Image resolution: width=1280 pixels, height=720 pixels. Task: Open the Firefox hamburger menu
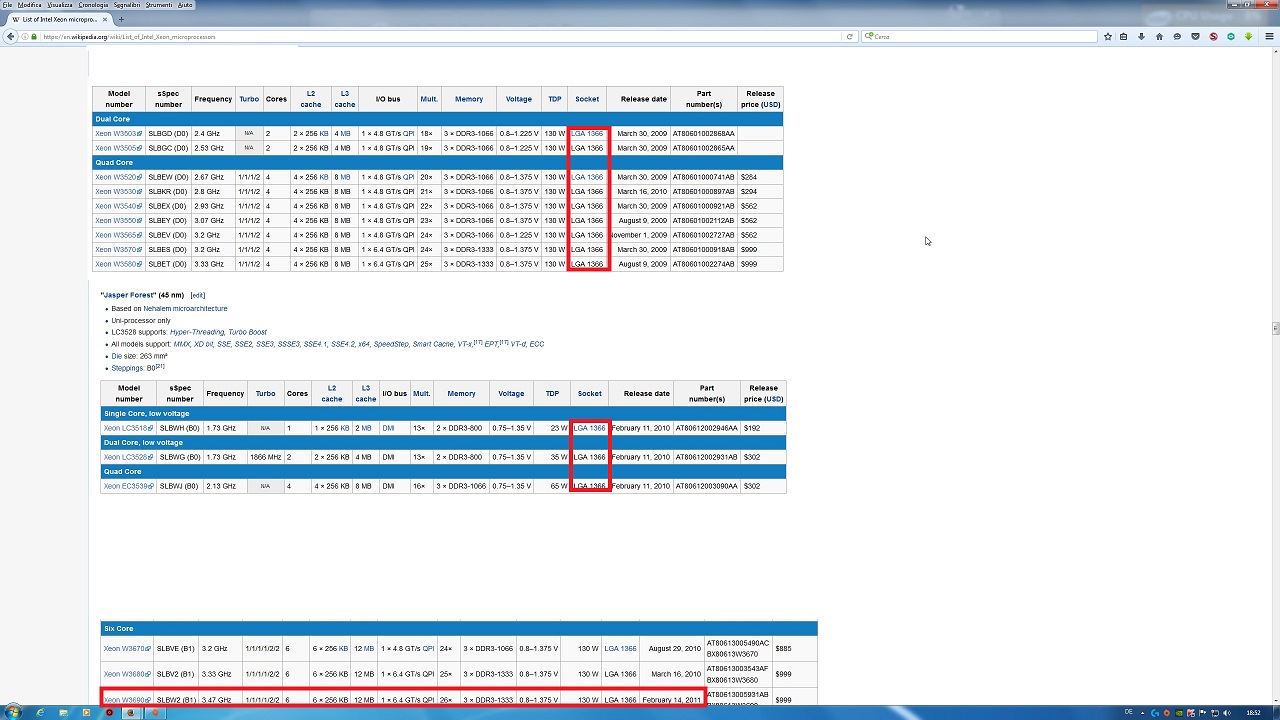pyautogui.click(x=1269, y=36)
